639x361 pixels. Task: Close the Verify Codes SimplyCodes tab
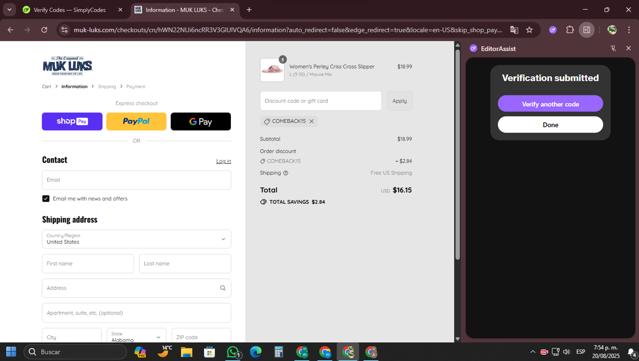point(120,10)
